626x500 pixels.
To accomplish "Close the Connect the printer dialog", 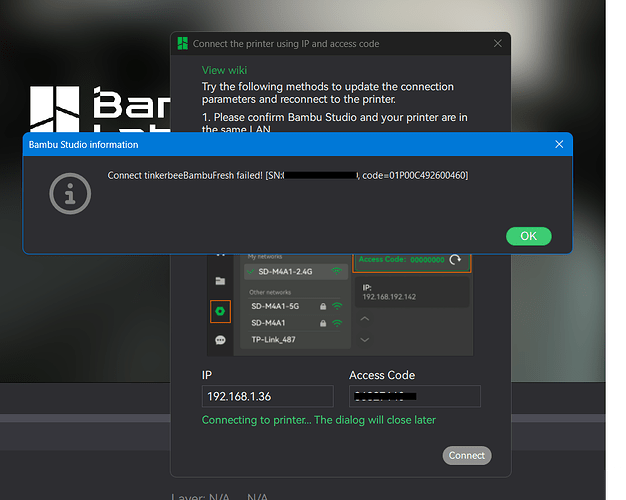I will 497,44.
